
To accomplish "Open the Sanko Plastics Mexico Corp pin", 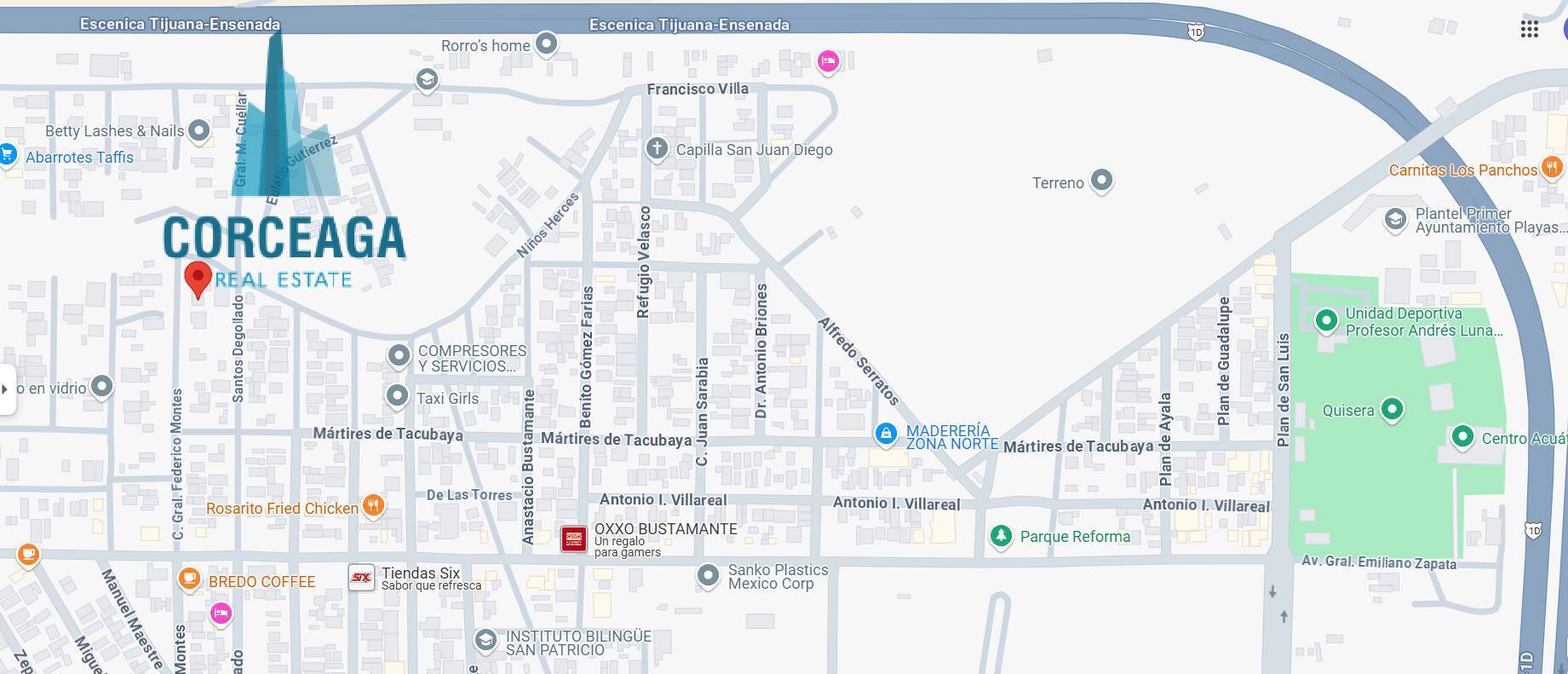I will pyautogui.click(x=708, y=576).
